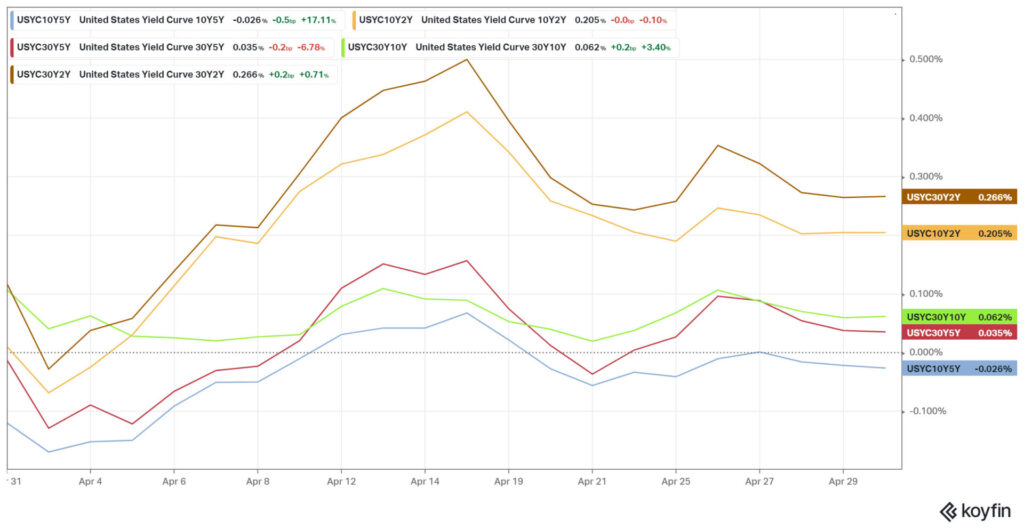Image resolution: width=1024 pixels, height=529 pixels.
Task: Click the 0.500% y-axis label
Action: point(923,59)
